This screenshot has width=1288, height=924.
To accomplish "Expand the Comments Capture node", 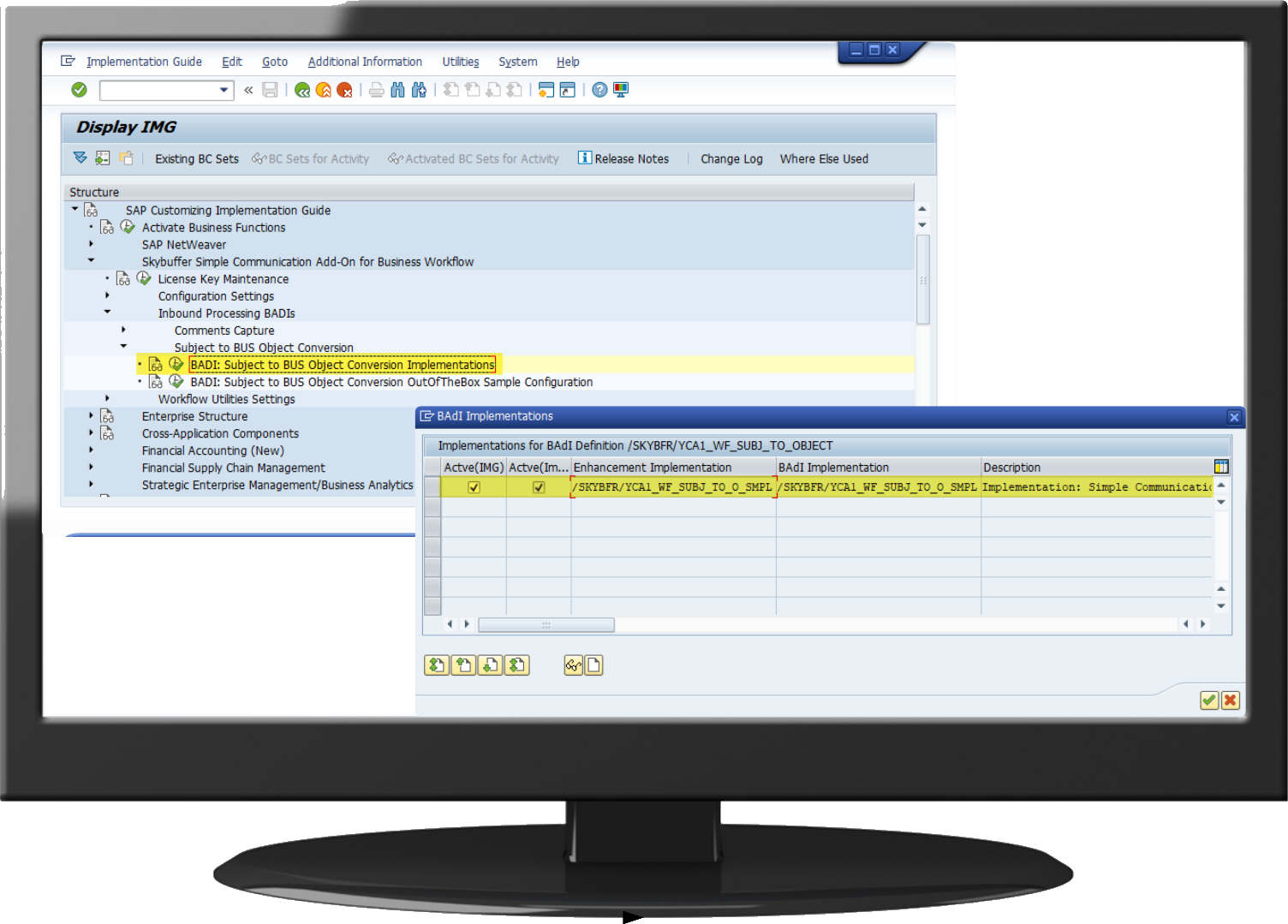I will [123, 330].
